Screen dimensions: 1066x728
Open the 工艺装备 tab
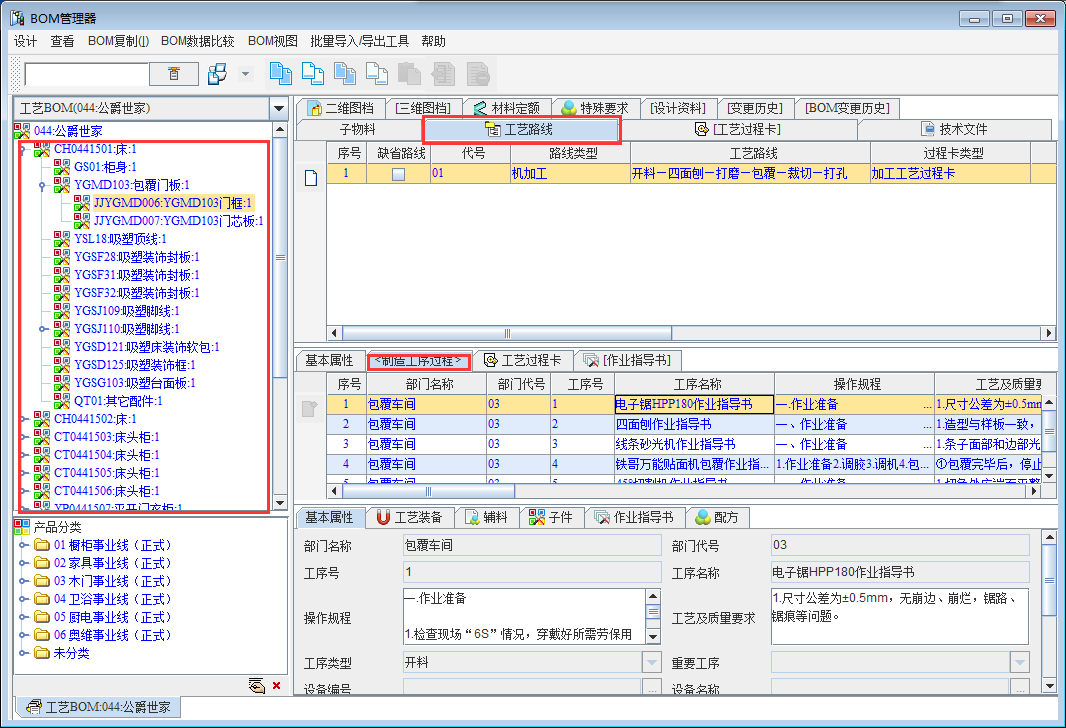[x=409, y=517]
